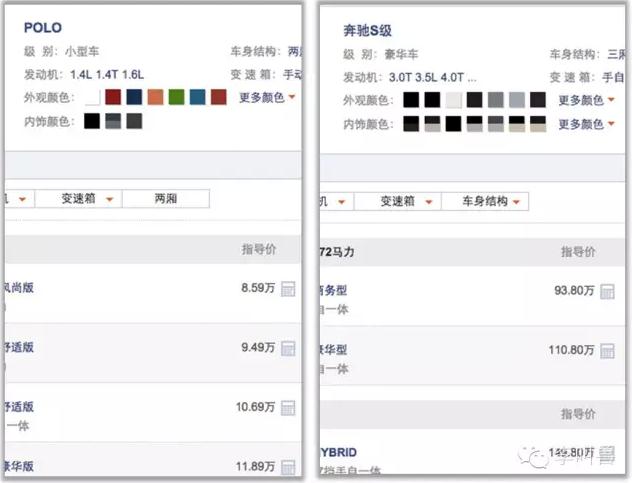This screenshot has height=483, width=632.
Task: Open POLO 变速箱 filter dropdown
Action: pyautogui.click(x=79, y=199)
